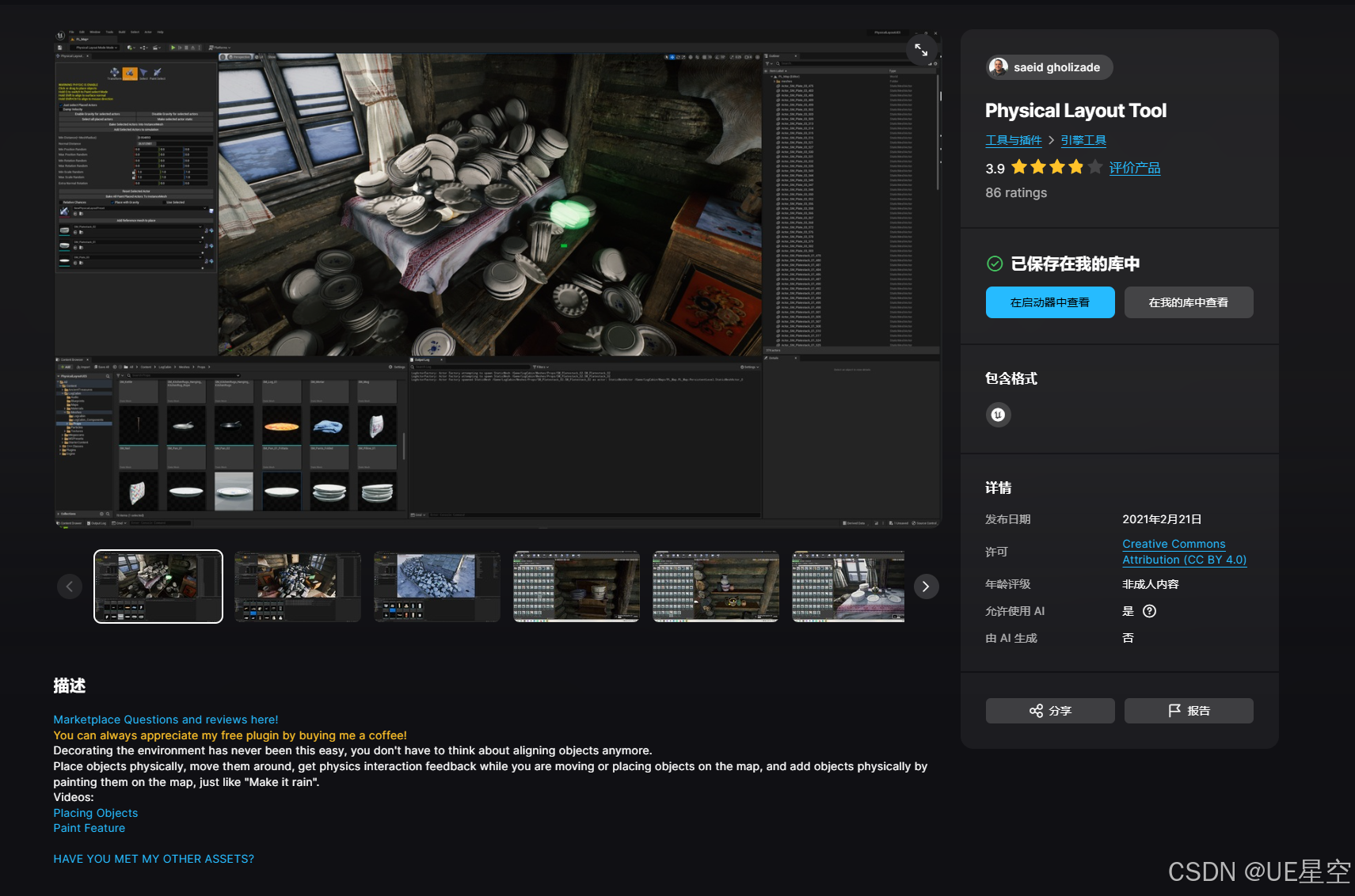
Task: Select the first selected gallery thumbnail
Action: (158, 587)
